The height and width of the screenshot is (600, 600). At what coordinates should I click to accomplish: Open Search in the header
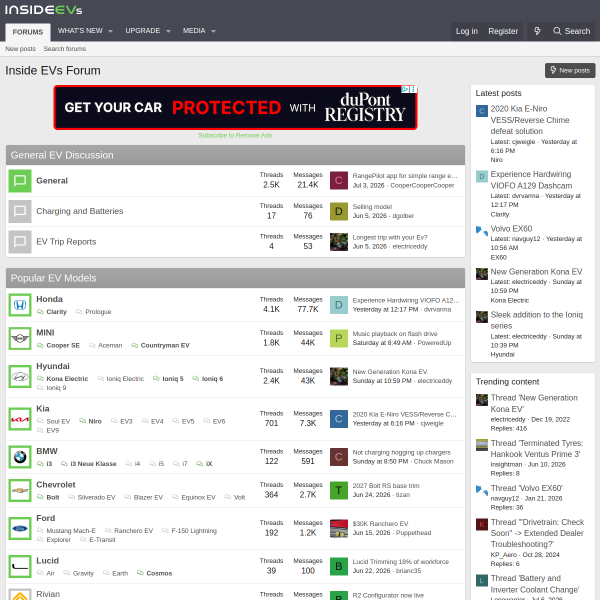[x=571, y=31]
